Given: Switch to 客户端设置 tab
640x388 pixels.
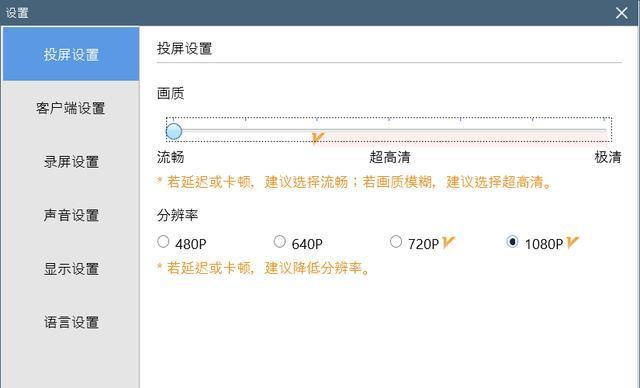Looking at the screenshot, I should (x=71, y=108).
